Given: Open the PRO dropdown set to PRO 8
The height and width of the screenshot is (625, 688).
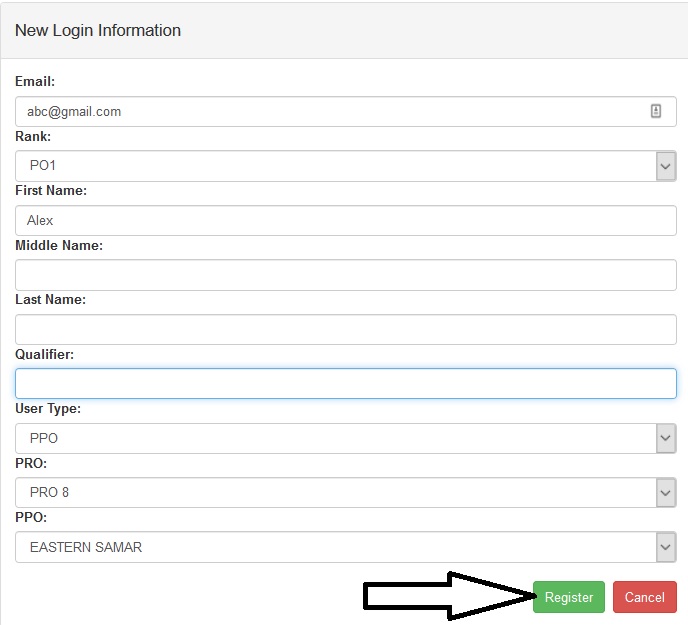Looking at the screenshot, I should pos(345,492).
